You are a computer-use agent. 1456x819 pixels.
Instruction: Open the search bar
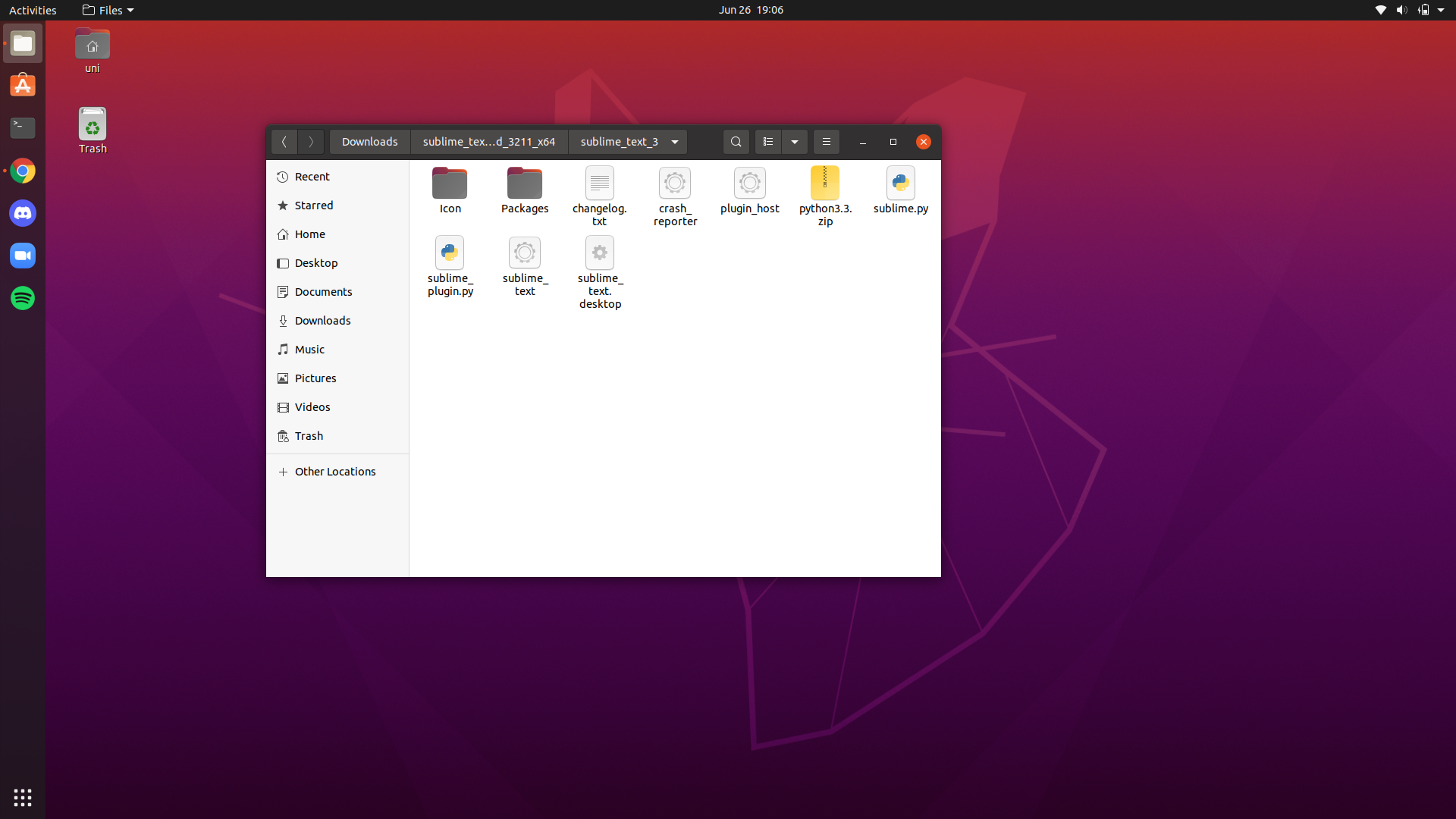(x=736, y=141)
